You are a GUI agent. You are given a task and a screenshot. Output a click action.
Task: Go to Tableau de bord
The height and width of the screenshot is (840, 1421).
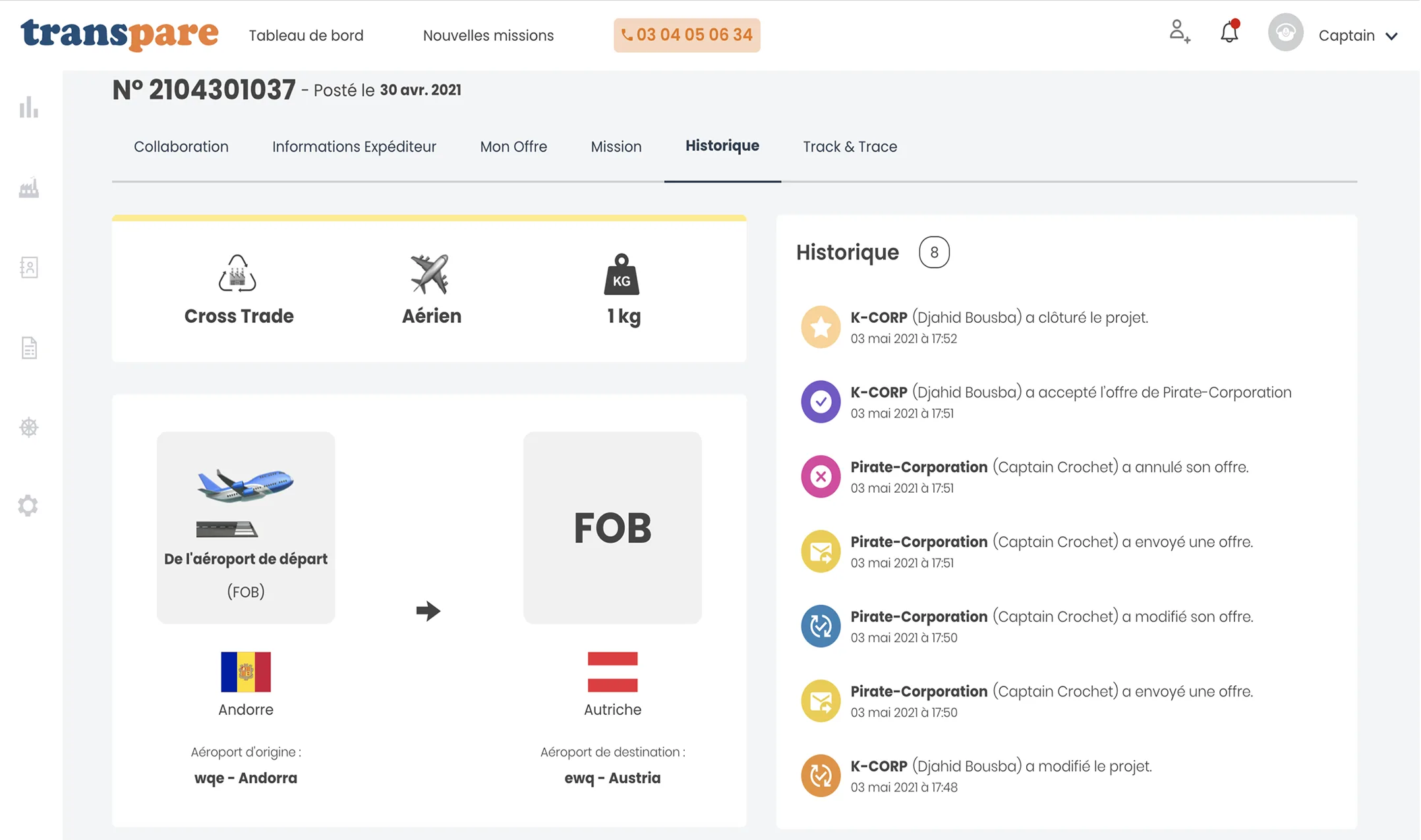(x=306, y=36)
